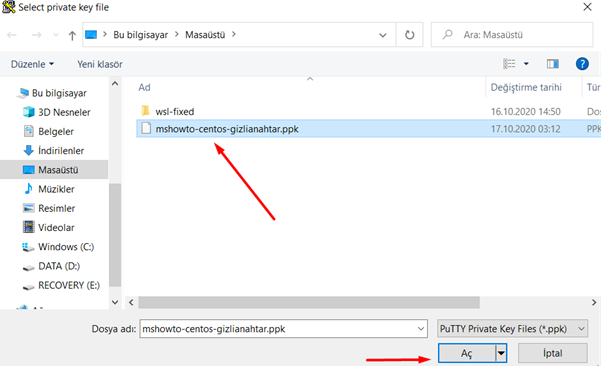Expand the chevron after Masaüstü breadcrumb
605x366 pixels.
point(234,34)
